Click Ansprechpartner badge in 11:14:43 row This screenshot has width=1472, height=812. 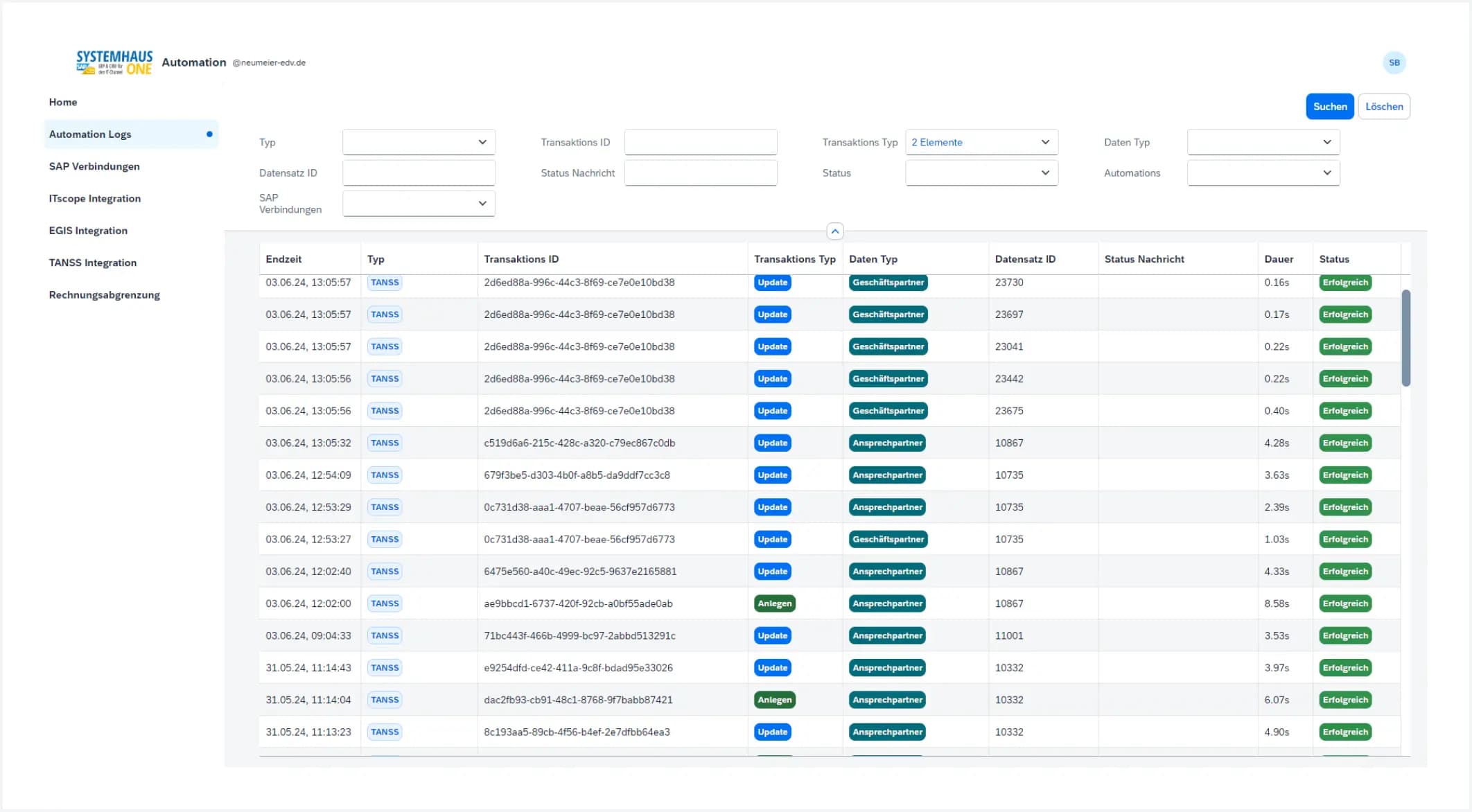887,668
